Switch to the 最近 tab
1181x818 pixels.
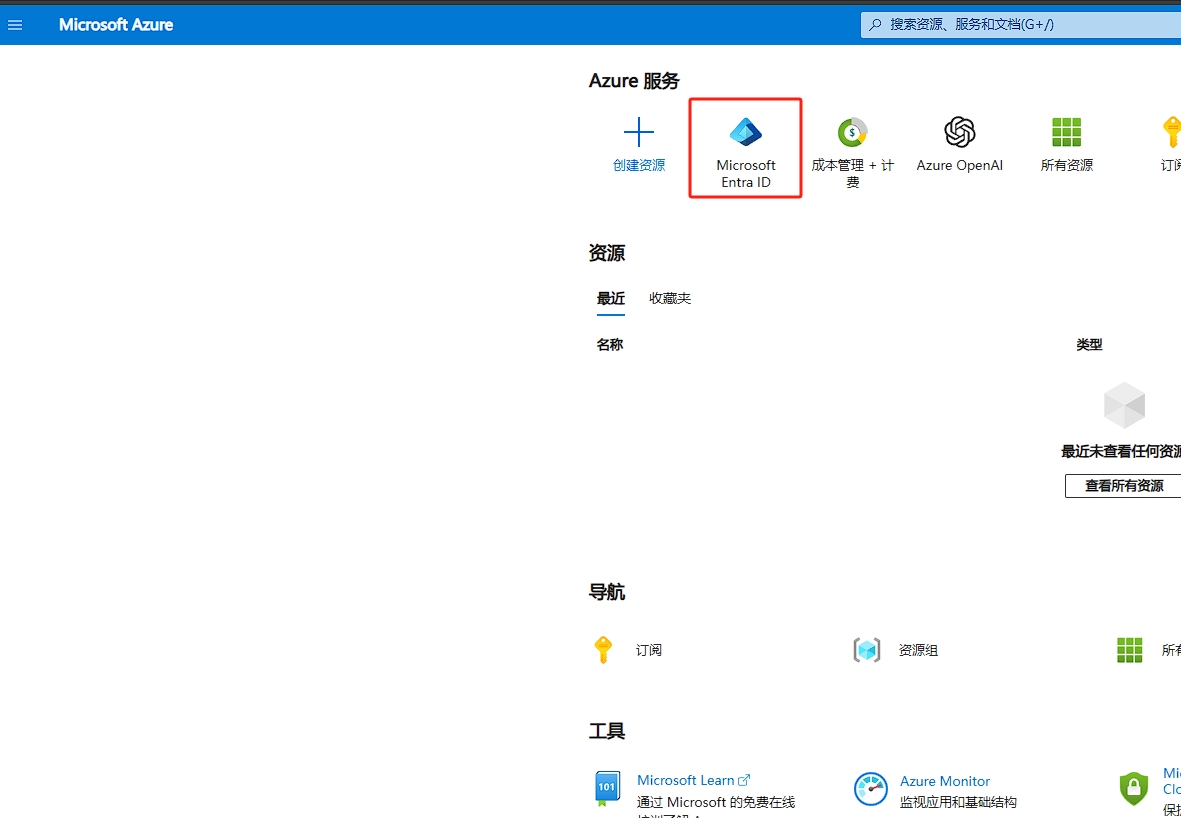click(611, 298)
